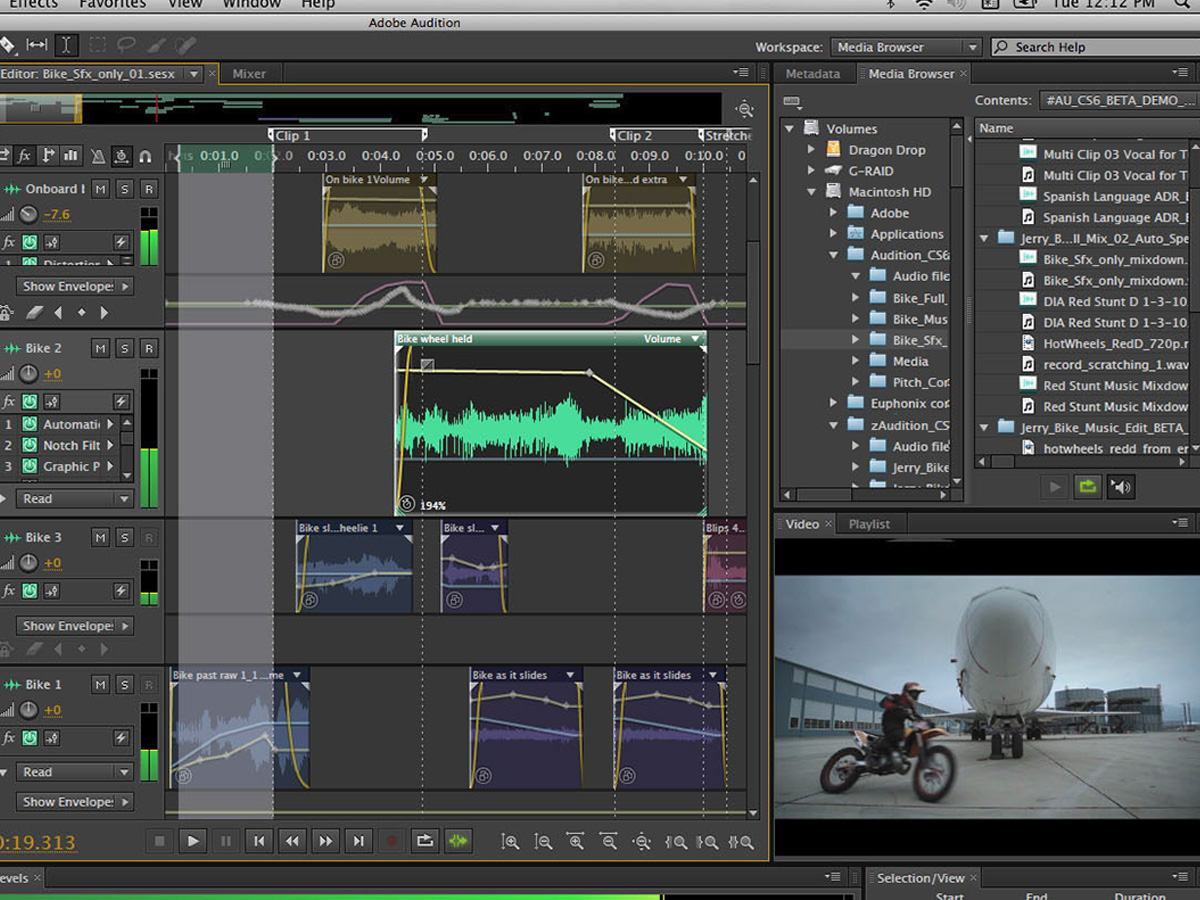Show the fx section of tracks
1200x900 pixels.
24,156
